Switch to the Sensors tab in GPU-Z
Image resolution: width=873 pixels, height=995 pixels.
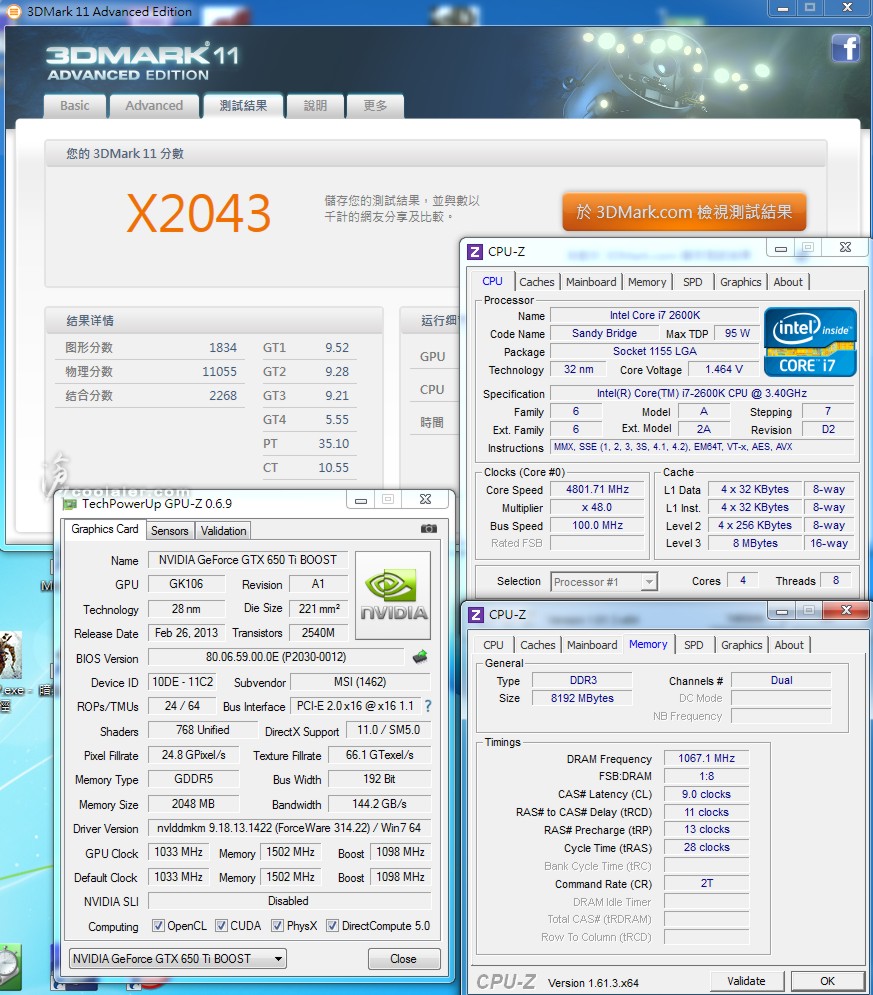tap(169, 530)
